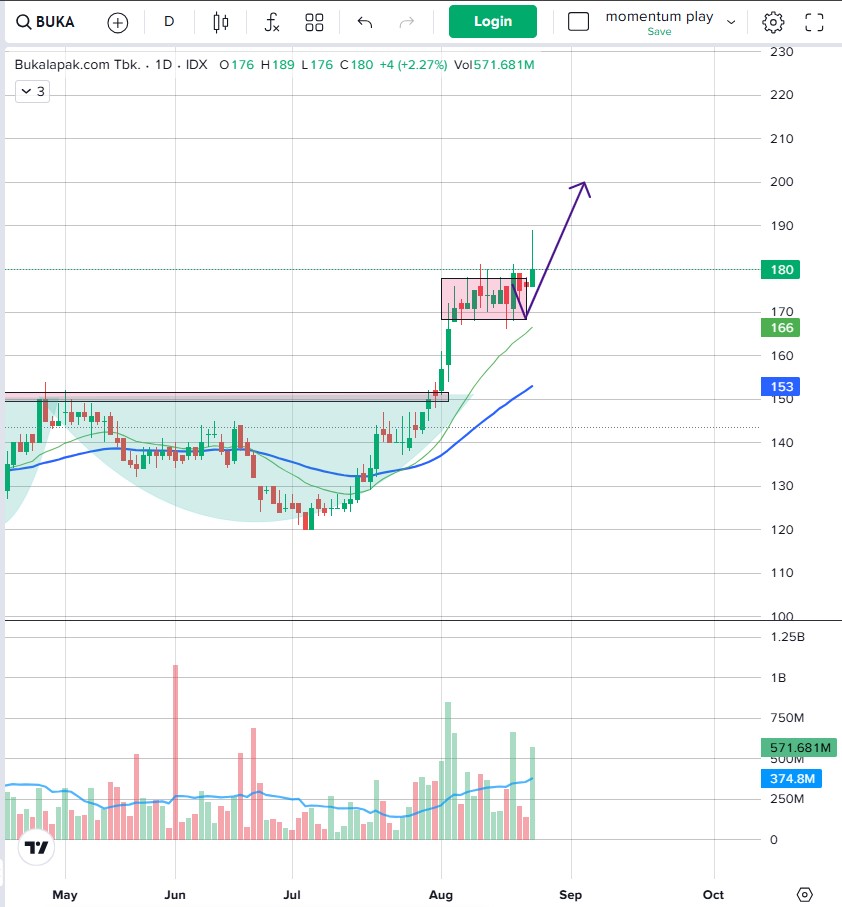Click the blue moving average label 153
This screenshot has width=842, height=907.
pyautogui.click(x=781, y=386)
